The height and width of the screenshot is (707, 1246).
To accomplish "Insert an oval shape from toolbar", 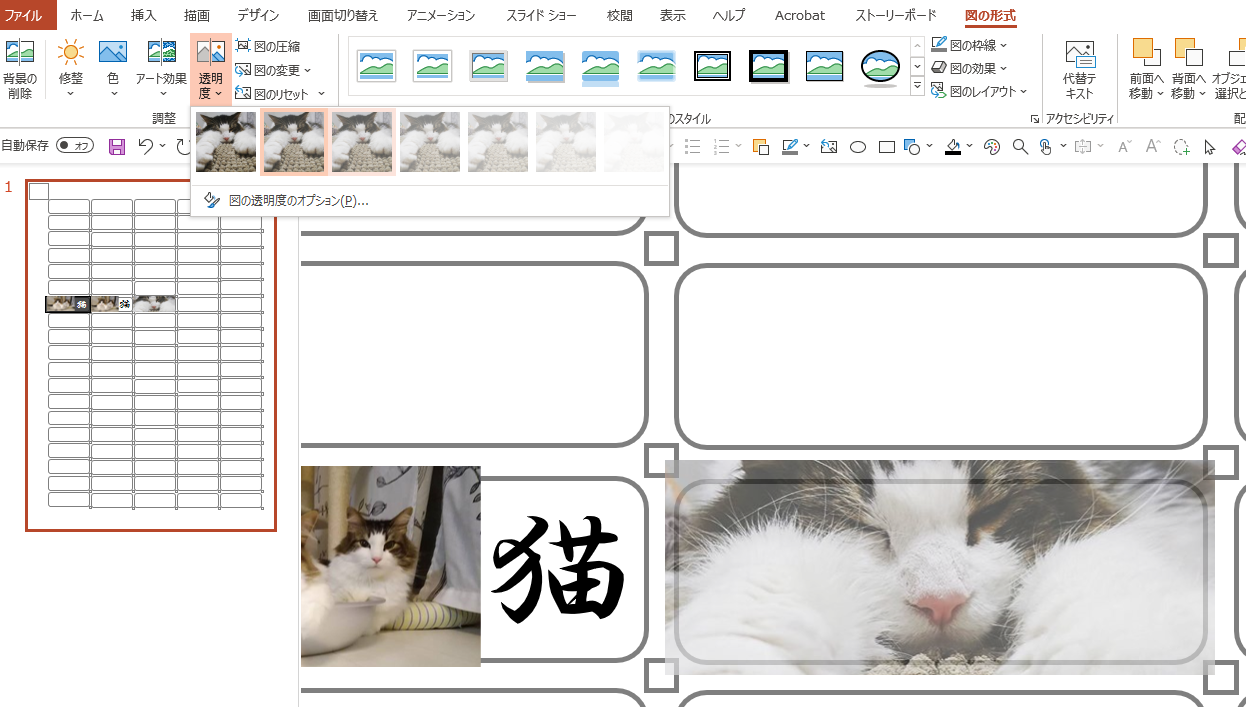I will click(x=857, y=147).
